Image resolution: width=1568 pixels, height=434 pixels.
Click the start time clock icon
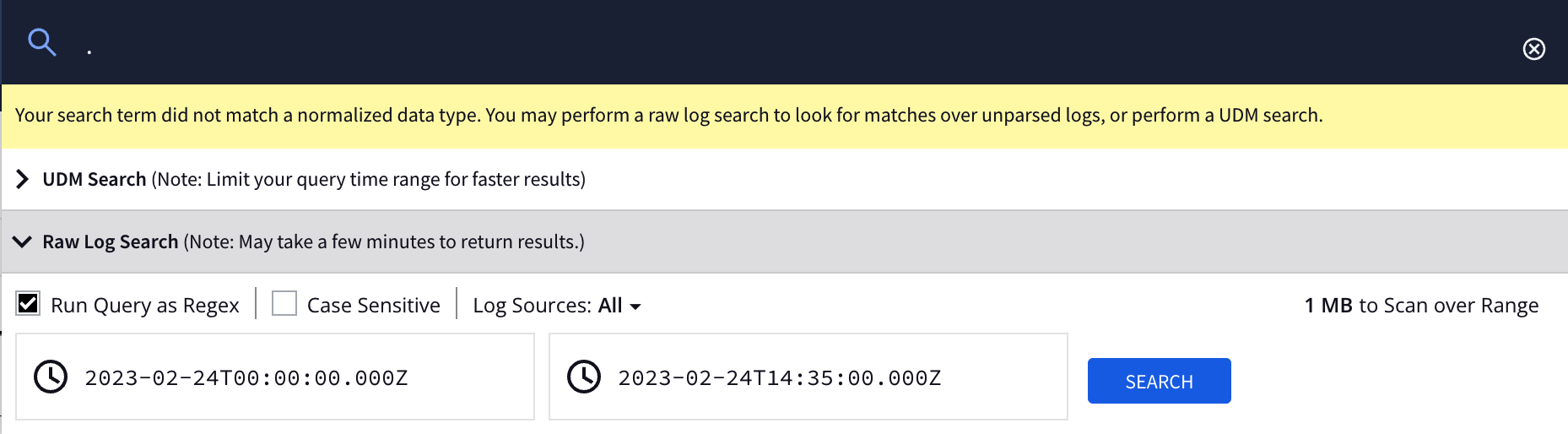pos(51,377)
